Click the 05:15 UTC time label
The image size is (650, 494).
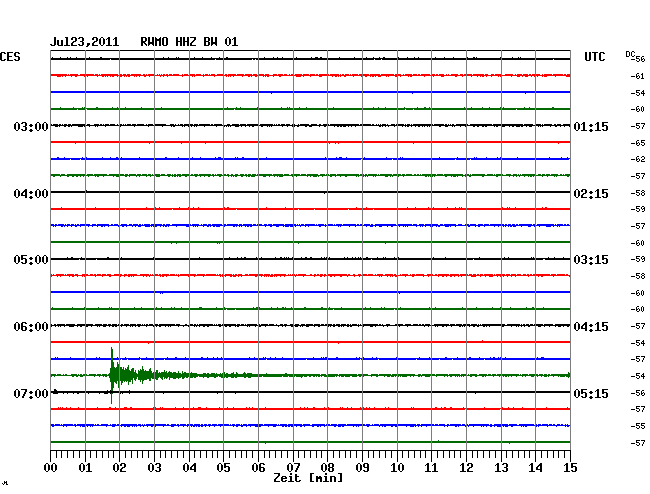pyautogui.click(x=591, y=393)
